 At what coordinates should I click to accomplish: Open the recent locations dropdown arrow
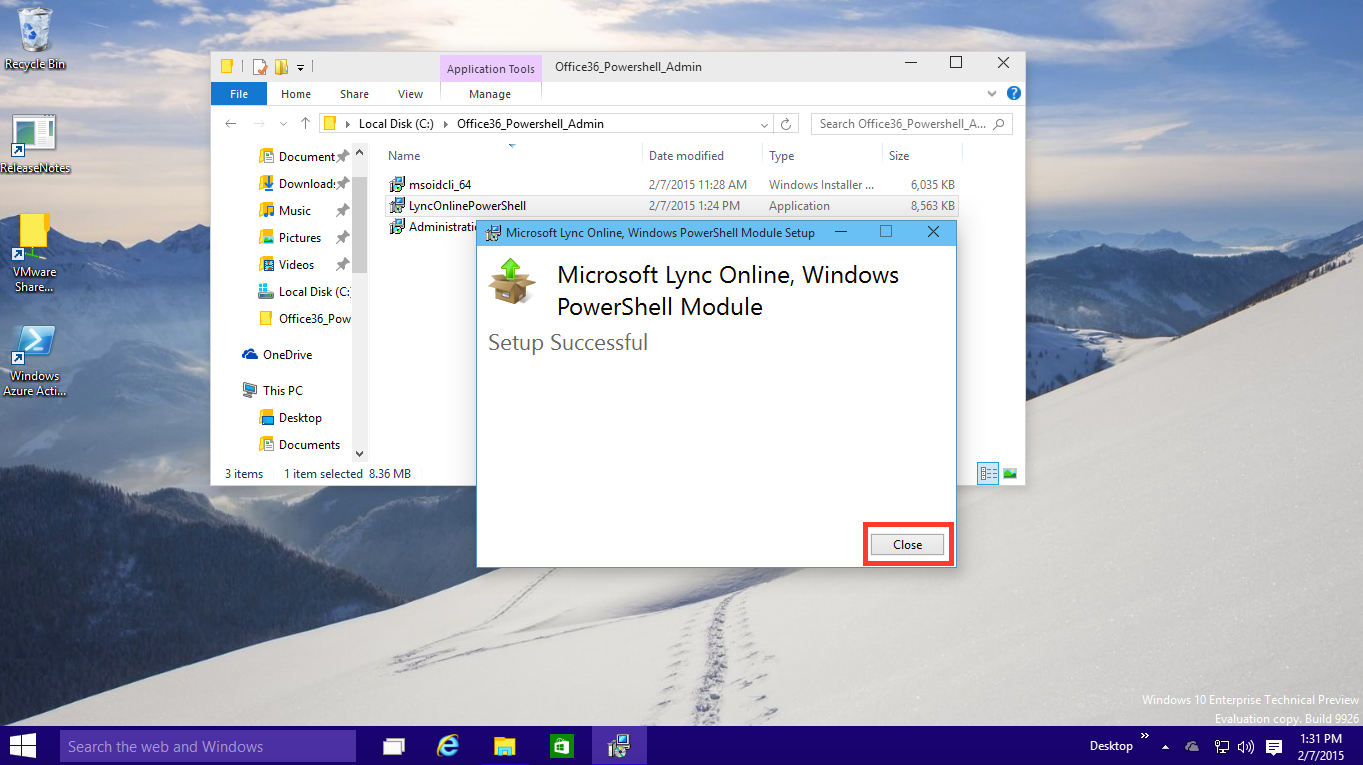[283, 124]
